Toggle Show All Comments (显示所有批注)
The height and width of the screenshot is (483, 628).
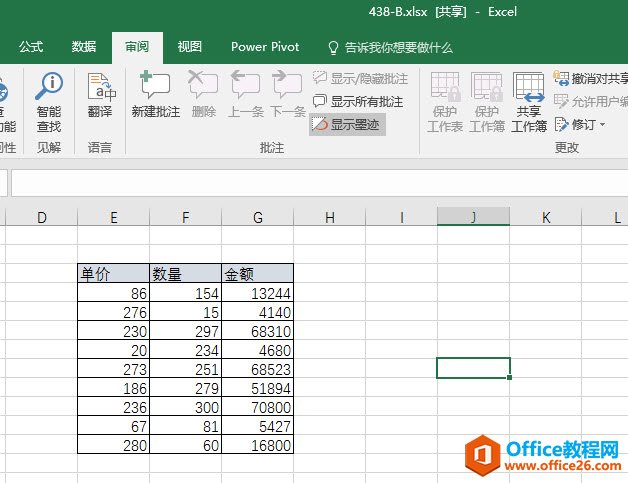coord(358,101)
